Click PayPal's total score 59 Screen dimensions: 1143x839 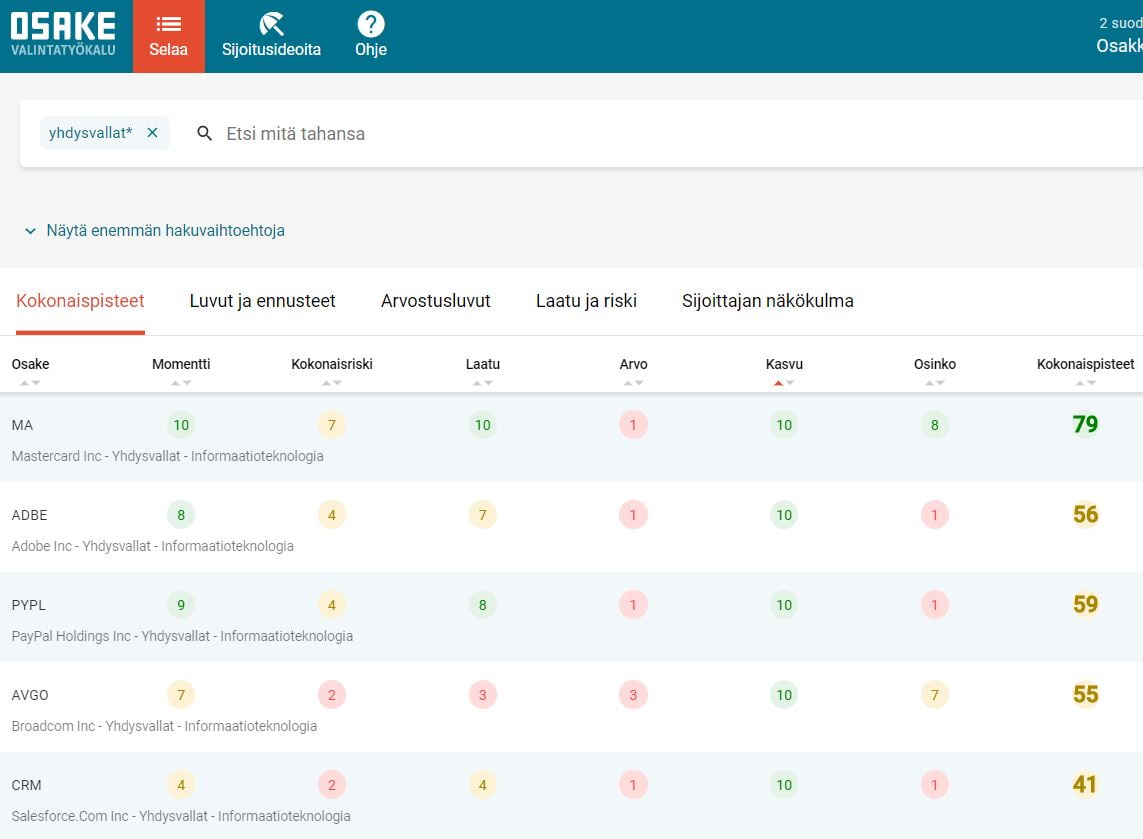(1085, 604)
